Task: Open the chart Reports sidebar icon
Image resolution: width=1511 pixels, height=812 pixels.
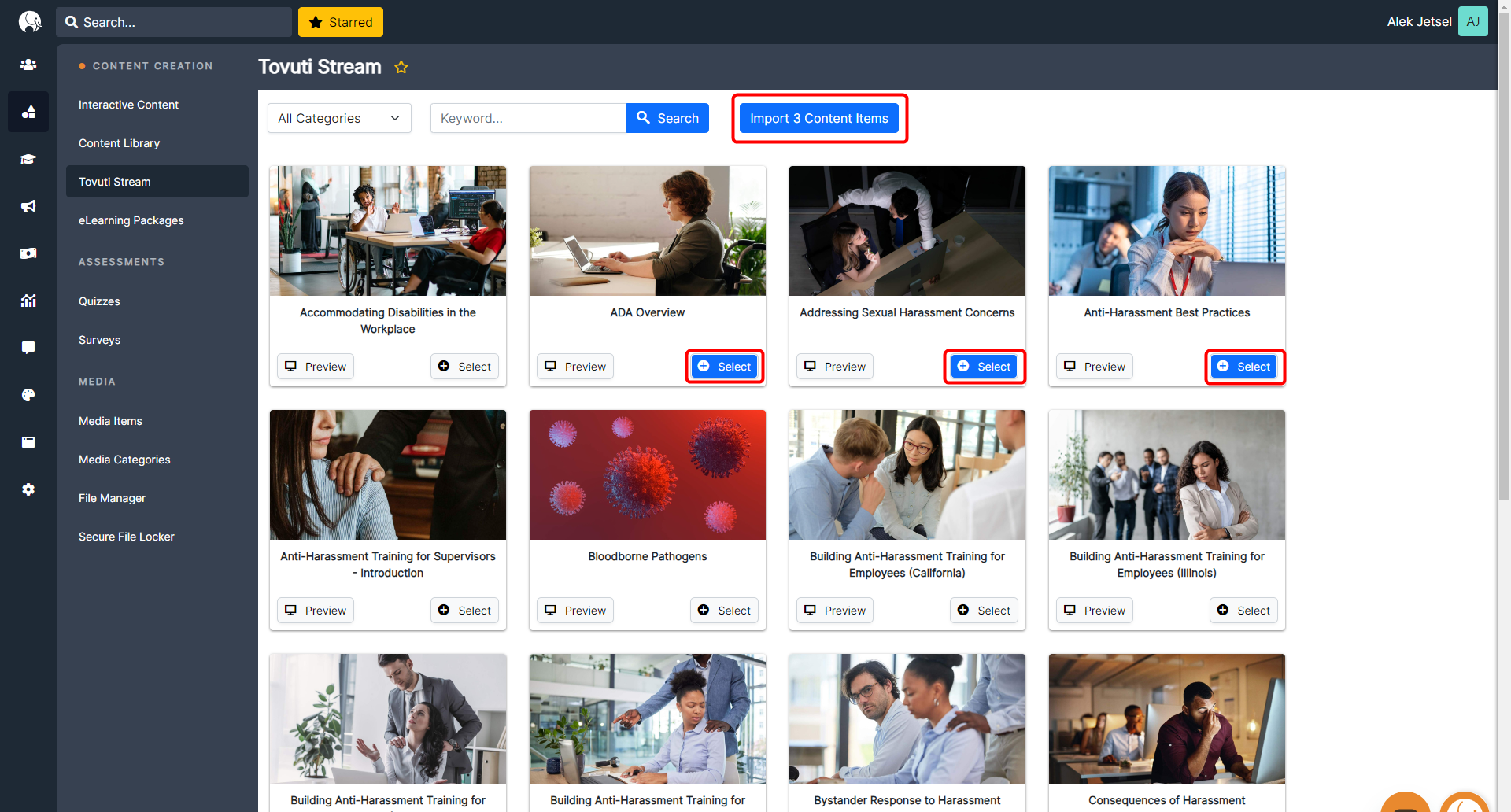Action: click(x=28, y=301)
